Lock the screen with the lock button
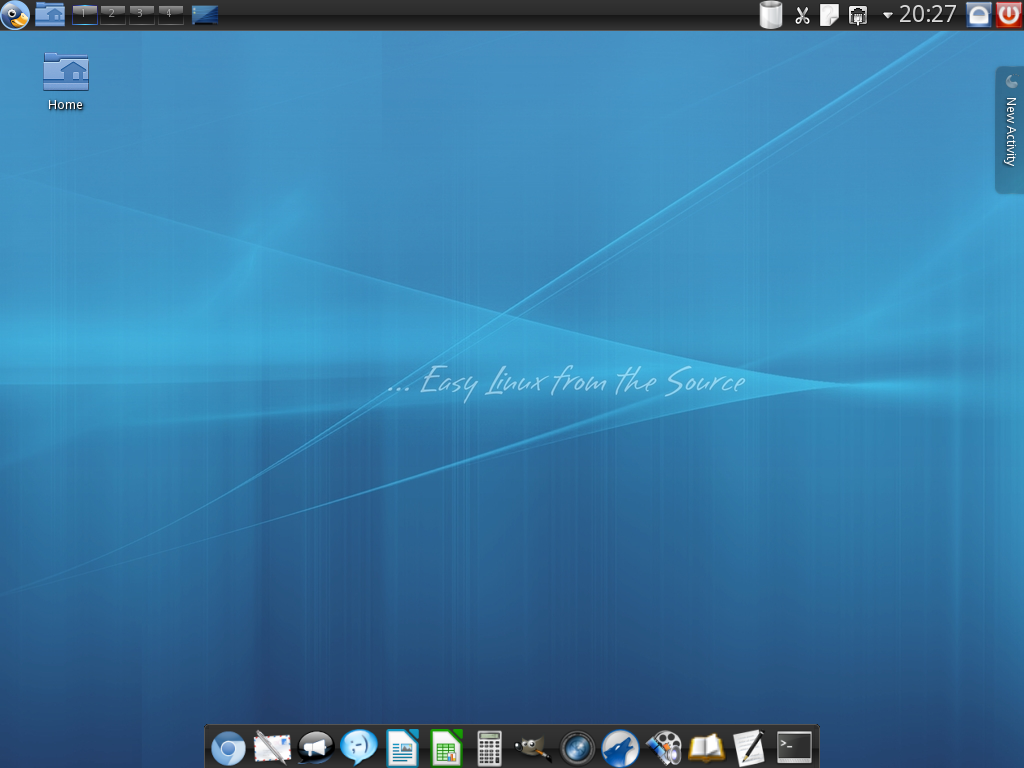This screenshot has height=768, width=1024. 978,14
